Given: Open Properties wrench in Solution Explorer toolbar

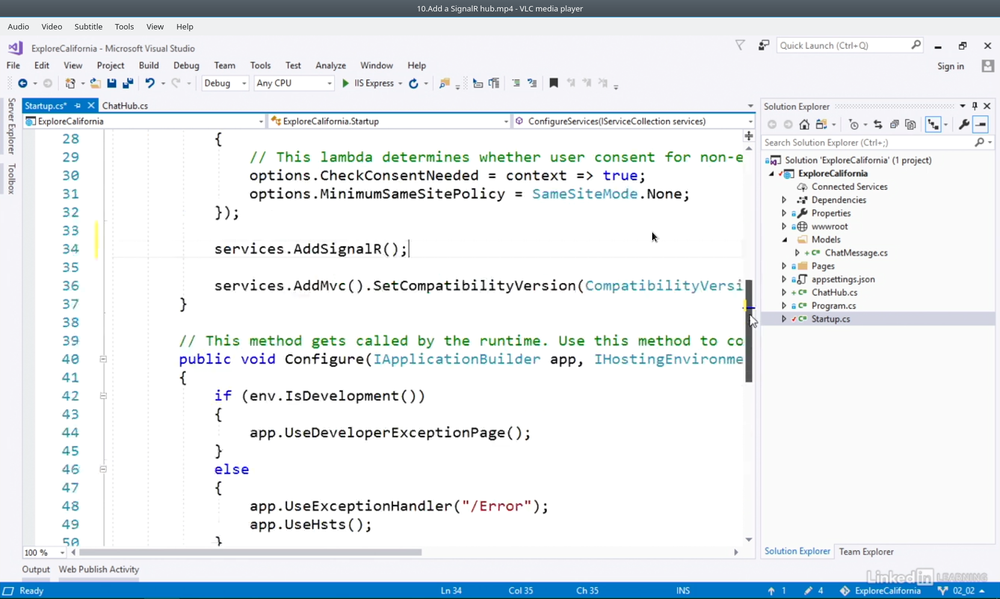Looking at the screenshot, I should [x=964, y=125].
